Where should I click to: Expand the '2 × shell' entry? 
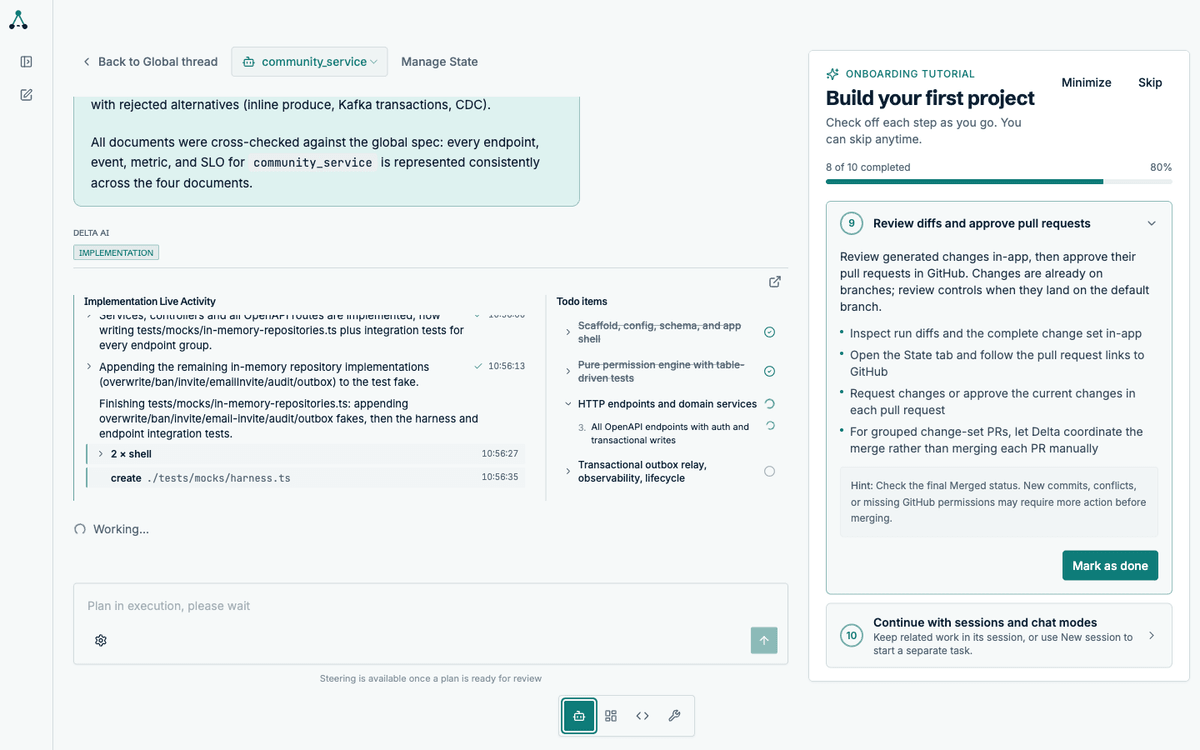click(100, 454)
